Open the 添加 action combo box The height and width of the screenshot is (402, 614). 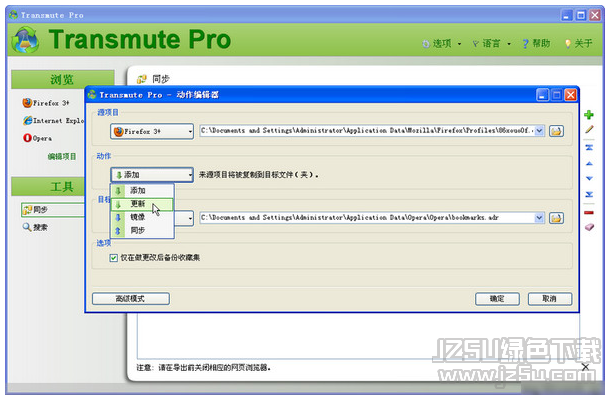click(152, 175)
